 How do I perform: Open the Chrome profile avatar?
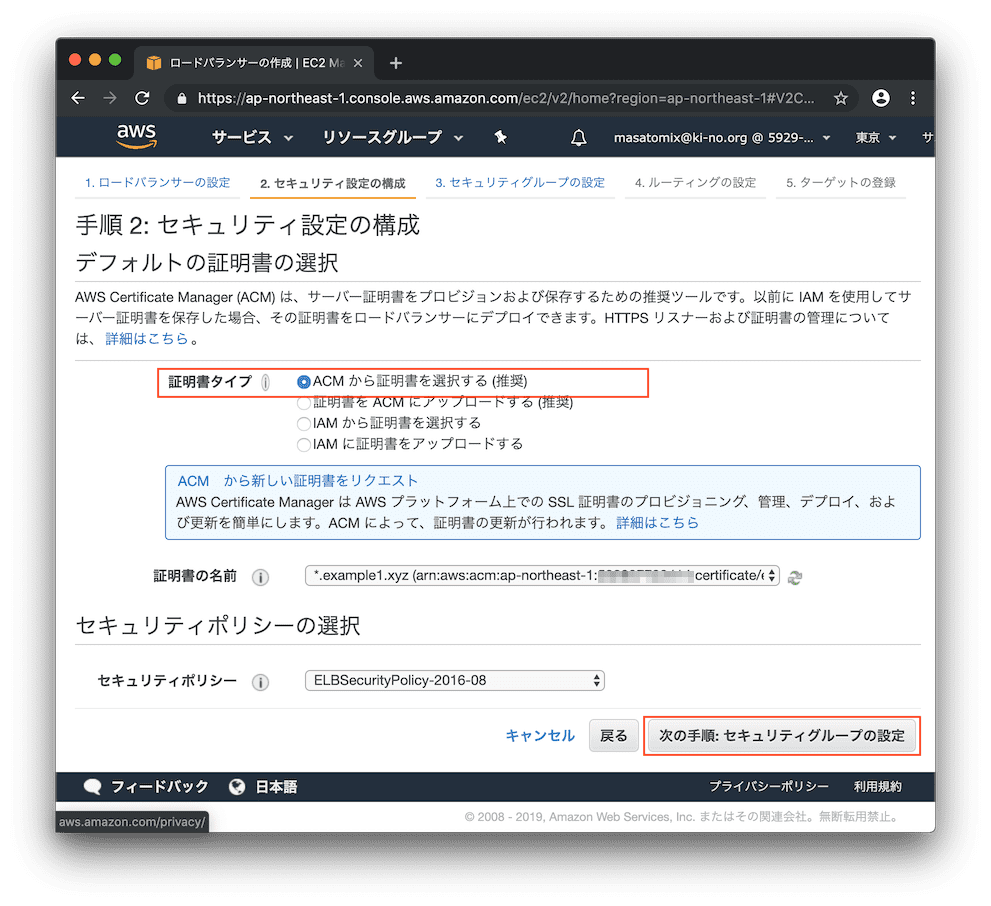pyautogui.click(x=880, y=98)
